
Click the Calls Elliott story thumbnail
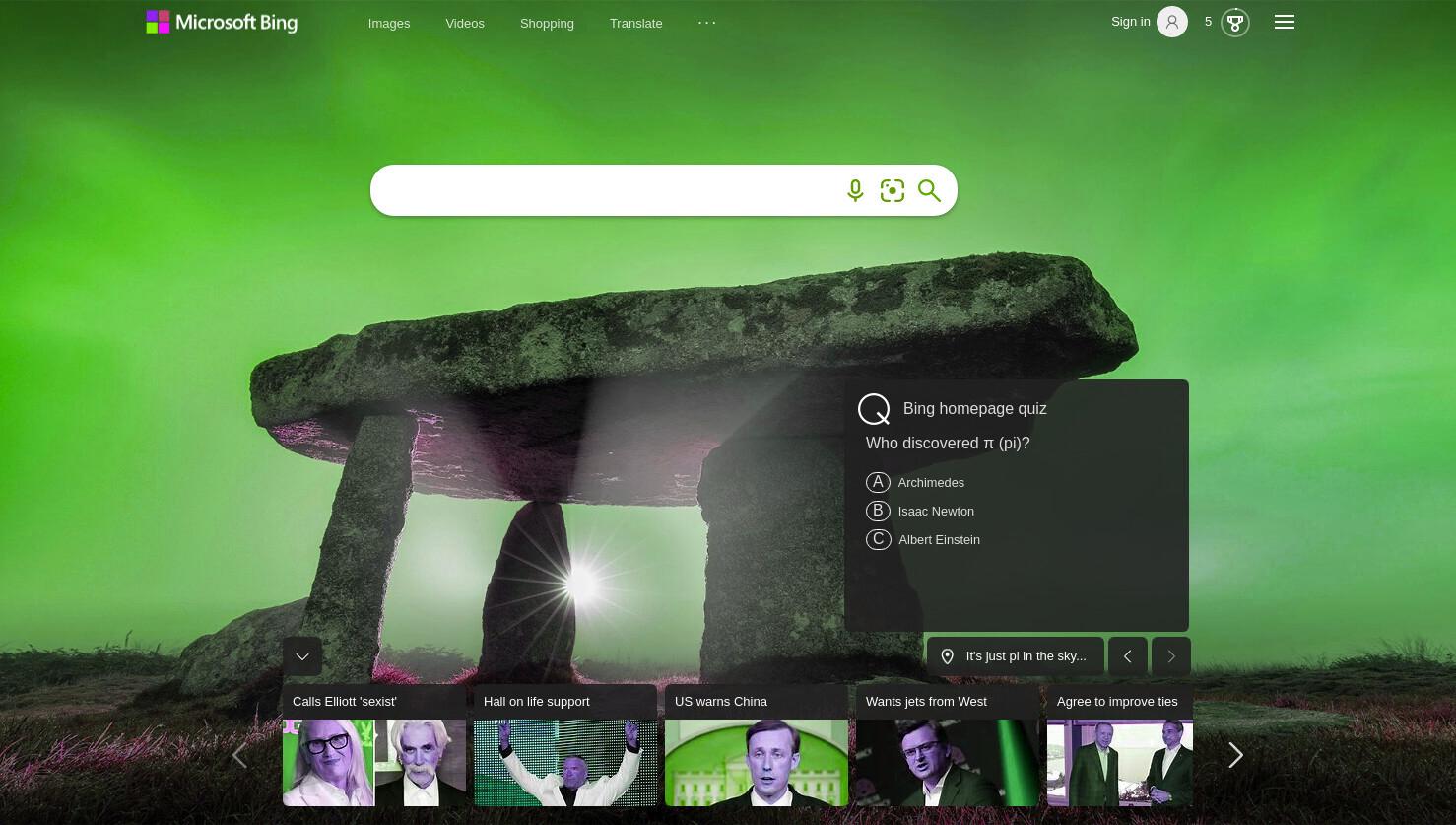click(374, 763)
